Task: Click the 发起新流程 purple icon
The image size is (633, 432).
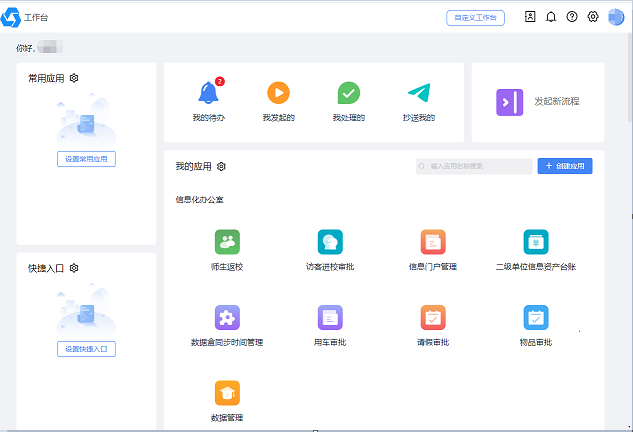Action: coord(509,102)
